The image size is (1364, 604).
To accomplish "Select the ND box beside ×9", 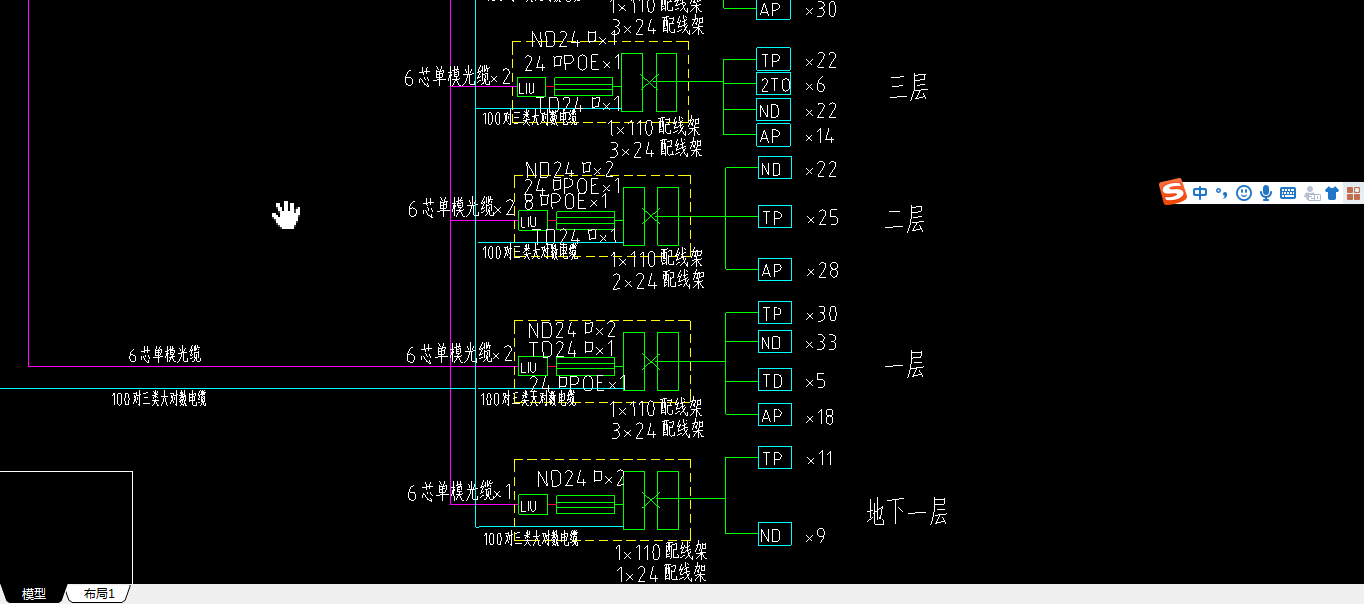I will click(774, 535).
